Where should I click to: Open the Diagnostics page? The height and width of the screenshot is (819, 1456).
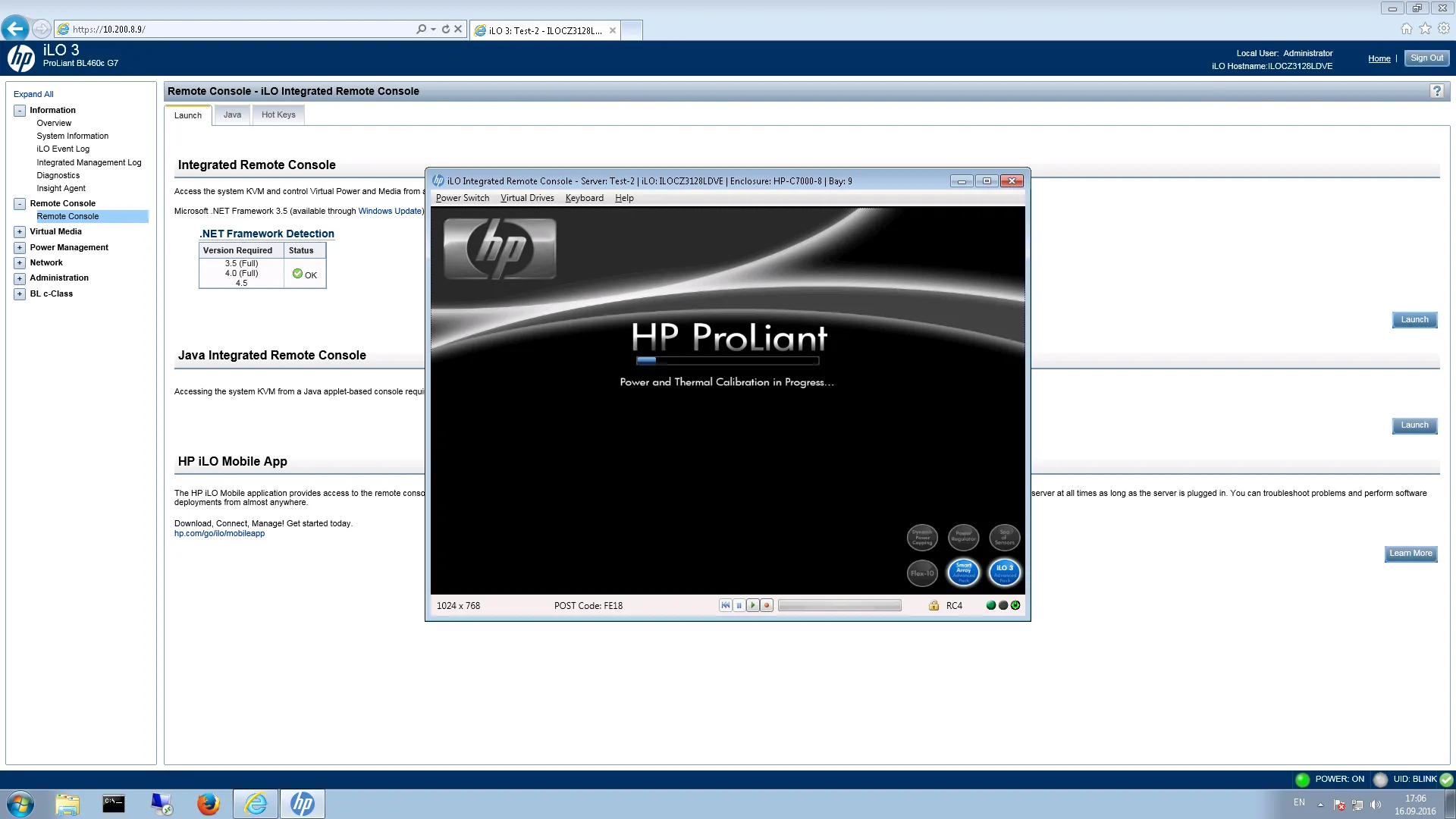tap(58, 175)
